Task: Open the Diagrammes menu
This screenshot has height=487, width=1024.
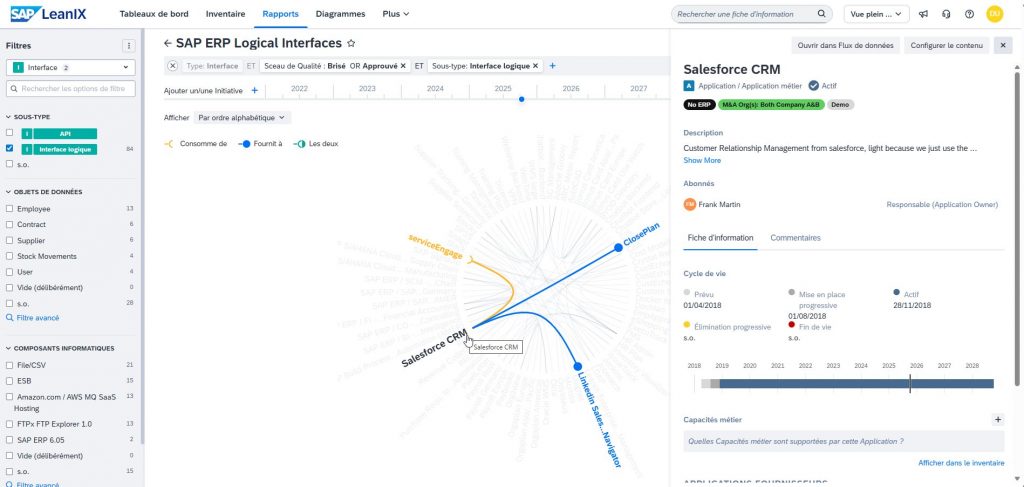Action: pos(339,14)
